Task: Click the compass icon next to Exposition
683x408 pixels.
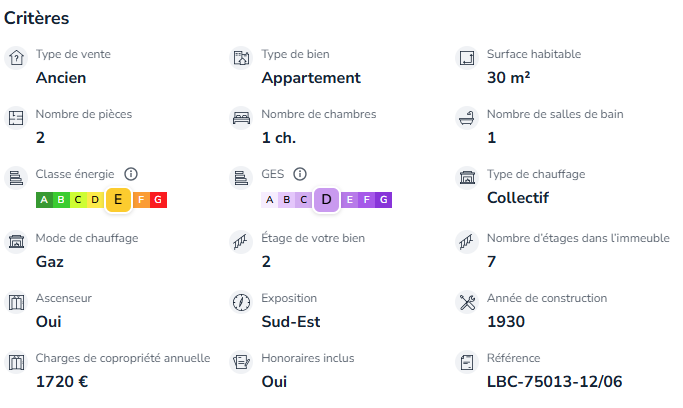Action: 241,302
